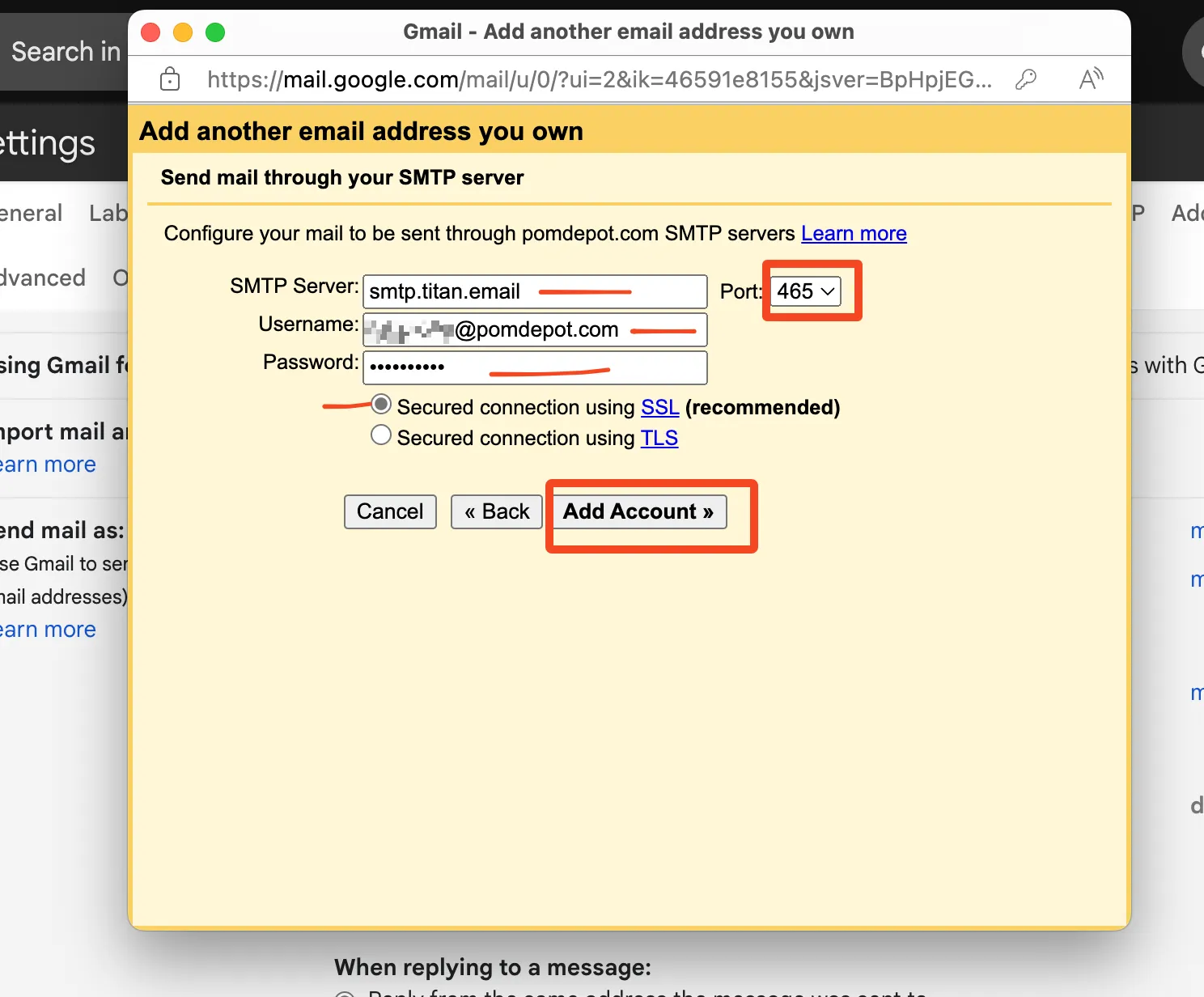
Task: Select Secured connection using SSL radio button
Action: [381, 405]
